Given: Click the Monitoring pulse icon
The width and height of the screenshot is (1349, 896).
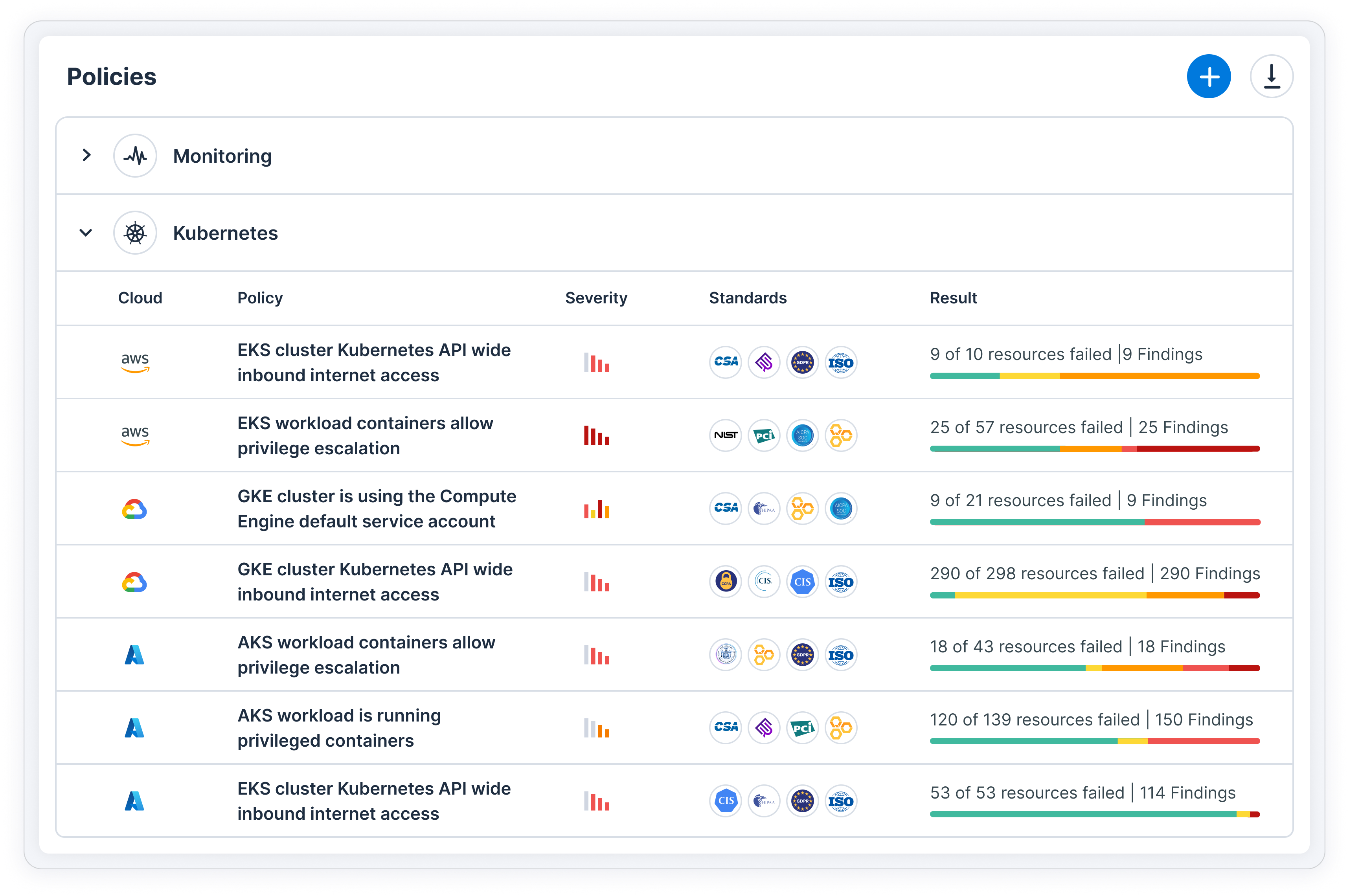Looking at the screenshot, I should point(136,156).
